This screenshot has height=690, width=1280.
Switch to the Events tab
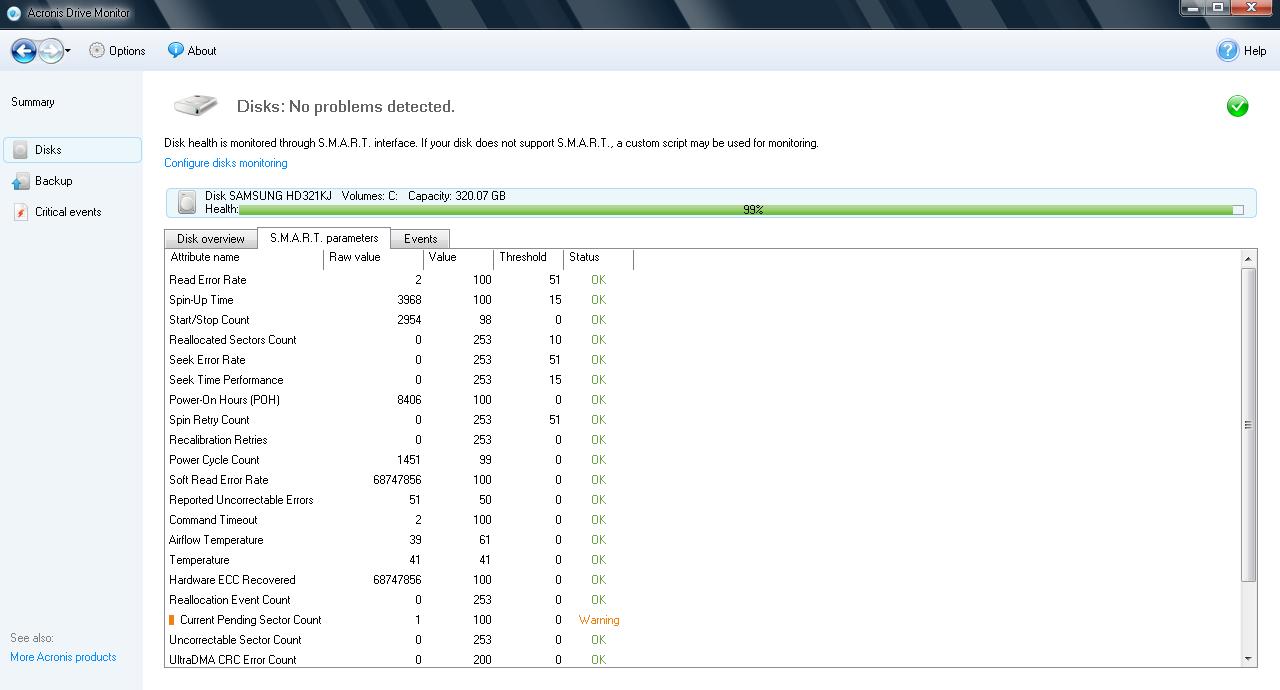tap(420, 239)
